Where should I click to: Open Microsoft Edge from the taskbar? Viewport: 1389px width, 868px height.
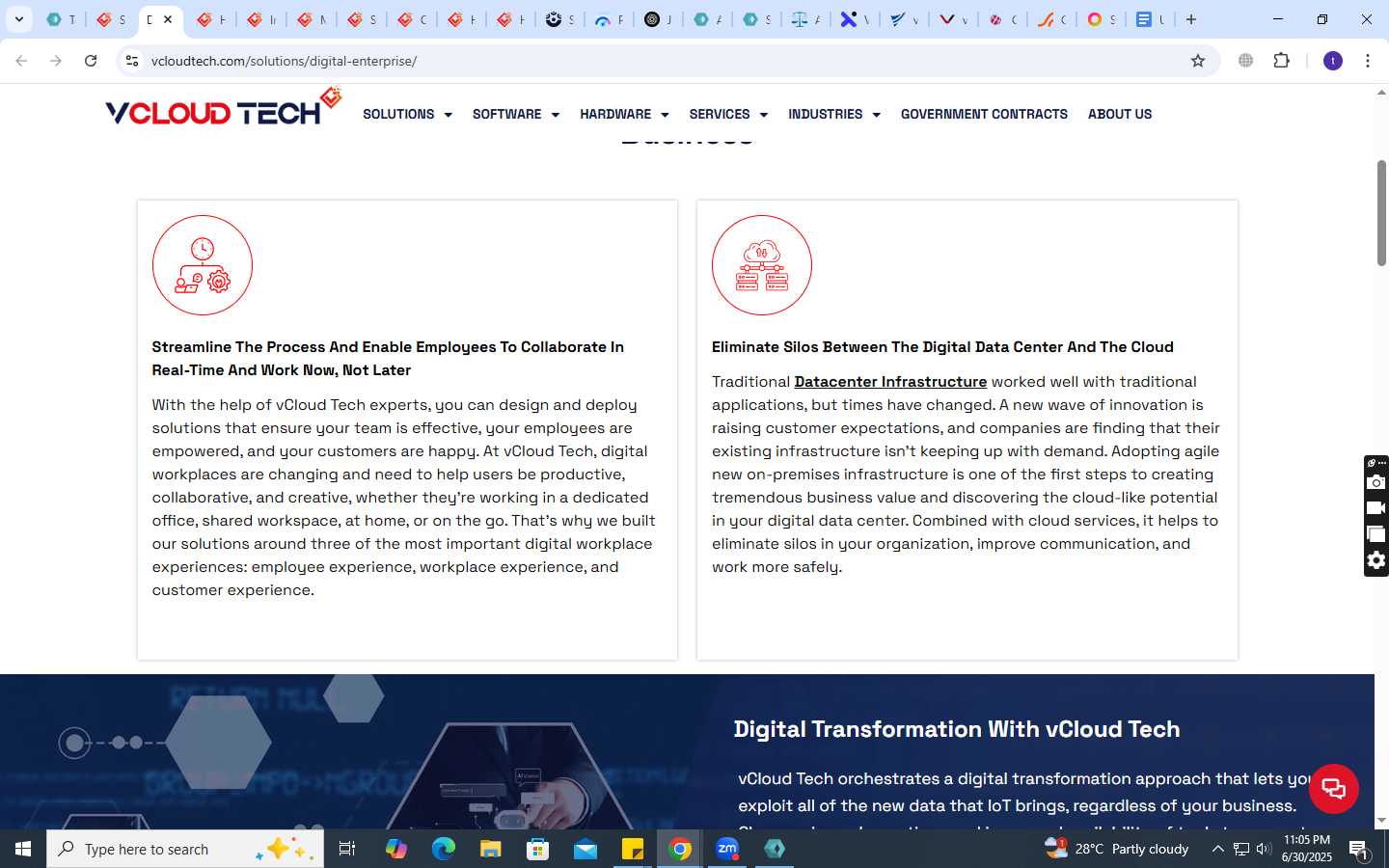tap(443, 849)
